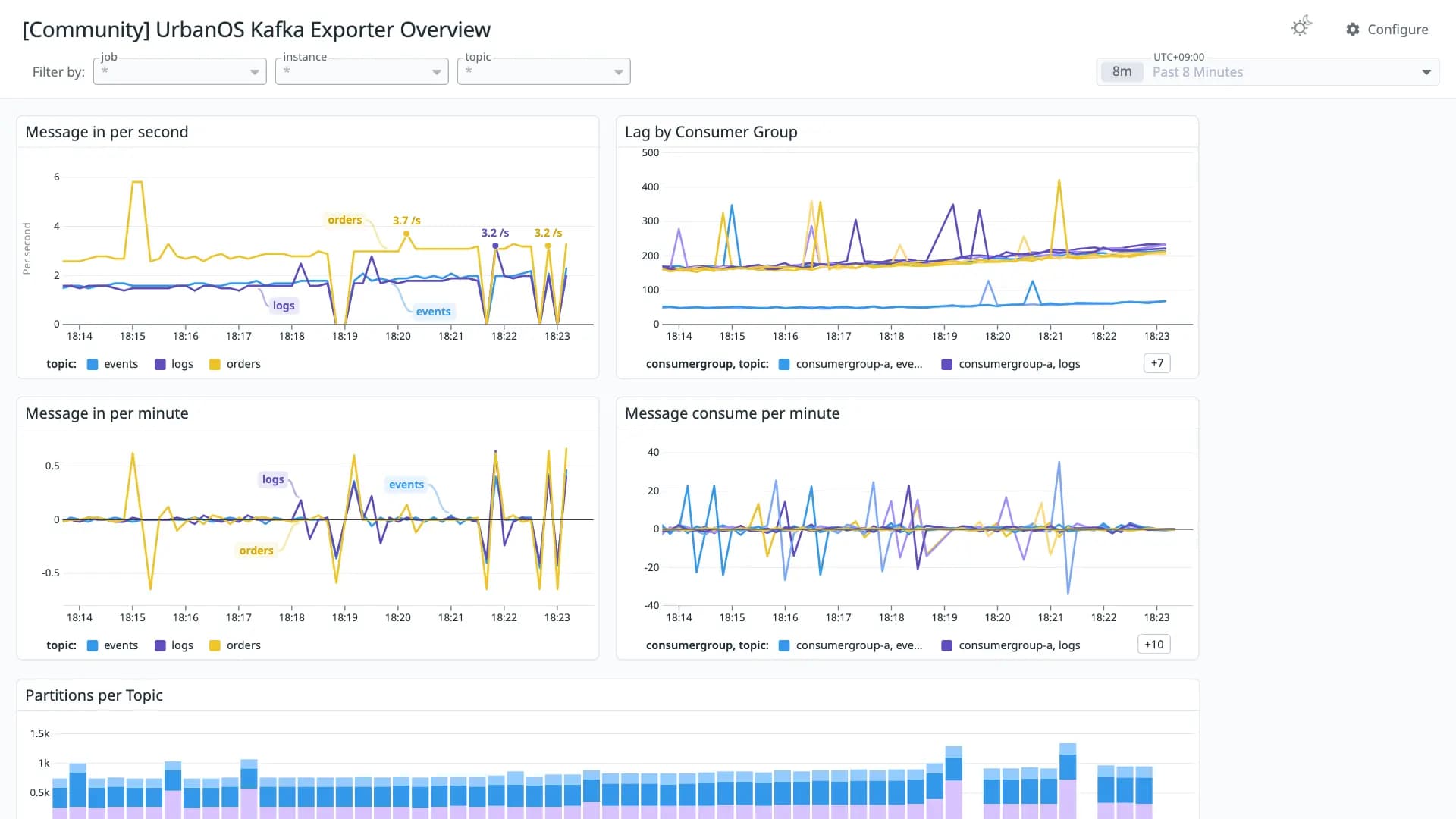Image resolution: width=1456 pixels, height=819 pixels.
Task: Click the orders label in Message in per second chart
Action: click(x=344, y=220)
